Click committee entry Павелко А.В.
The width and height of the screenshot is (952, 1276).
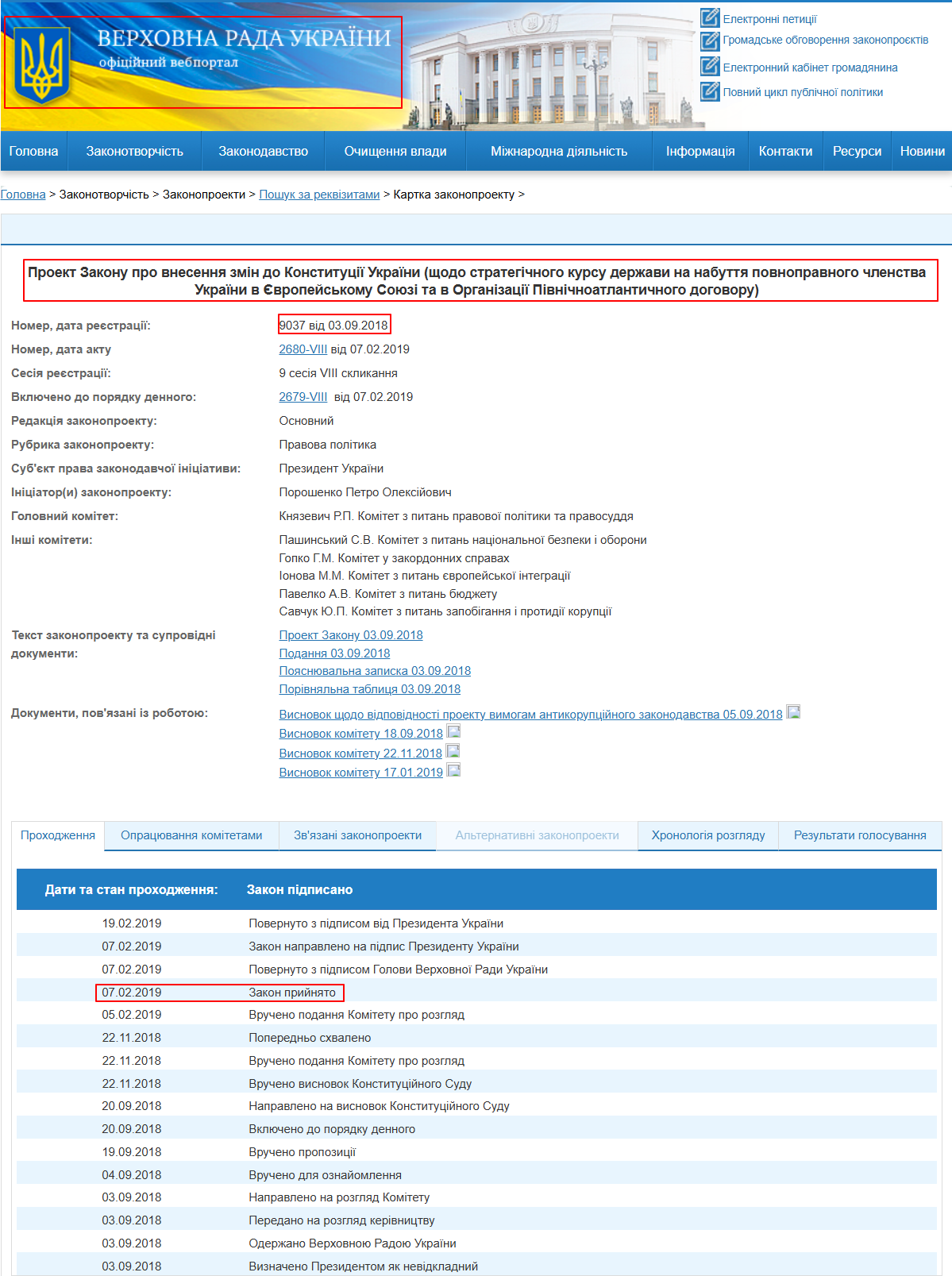[x=388, y=594]
